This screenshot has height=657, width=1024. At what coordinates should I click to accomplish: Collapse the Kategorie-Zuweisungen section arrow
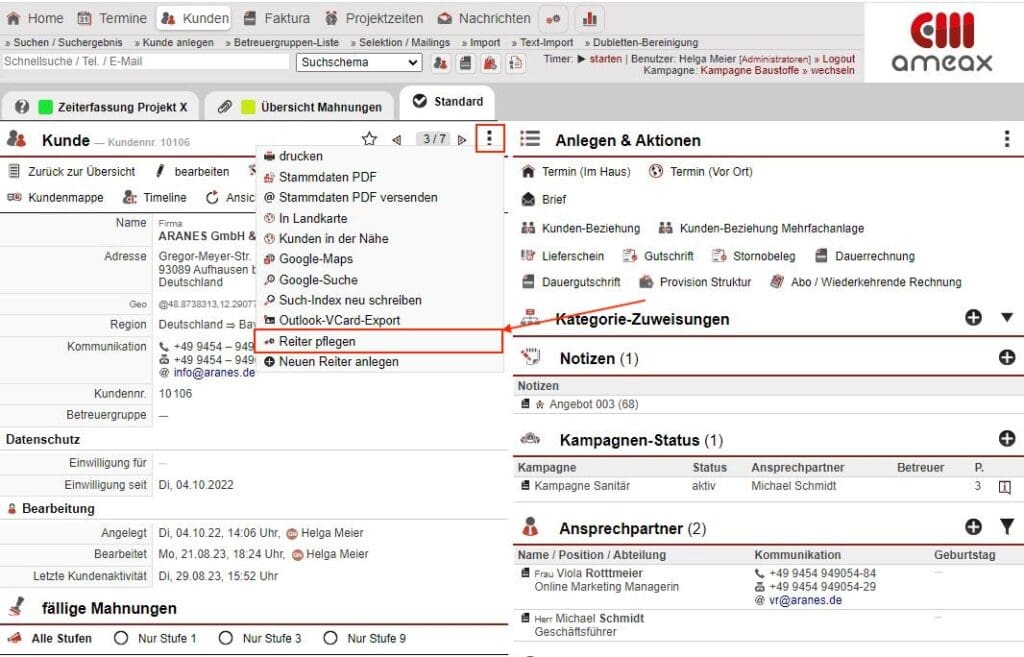pyautogui.click(x=1006, y=317)
